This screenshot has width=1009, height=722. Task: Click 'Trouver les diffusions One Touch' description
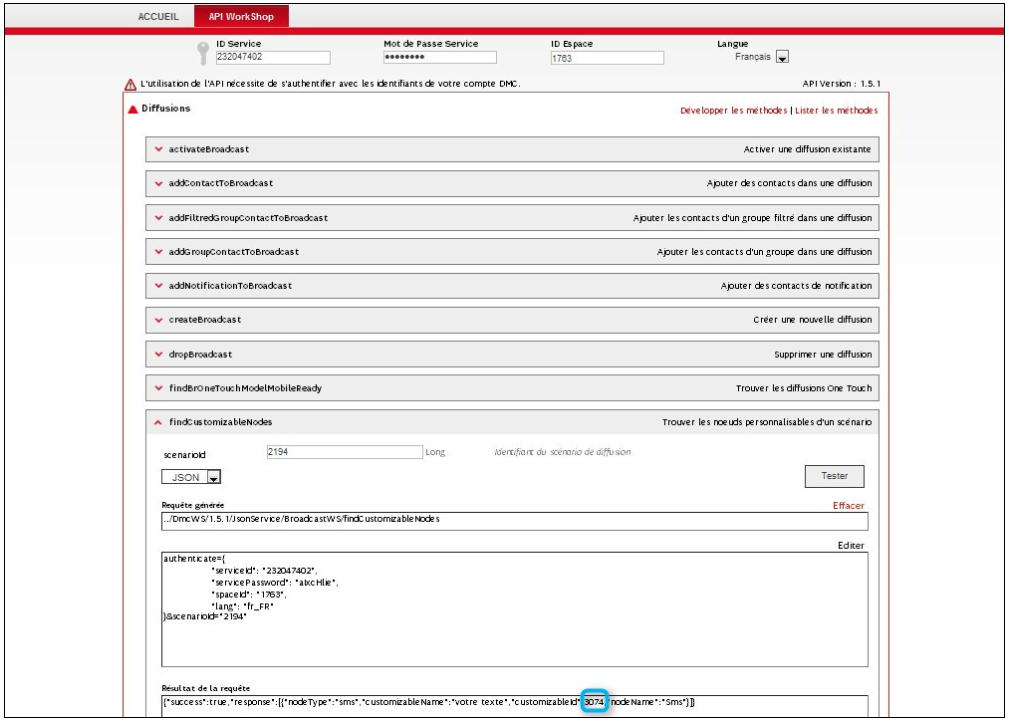pyautogui.click(x=804, y=389)
